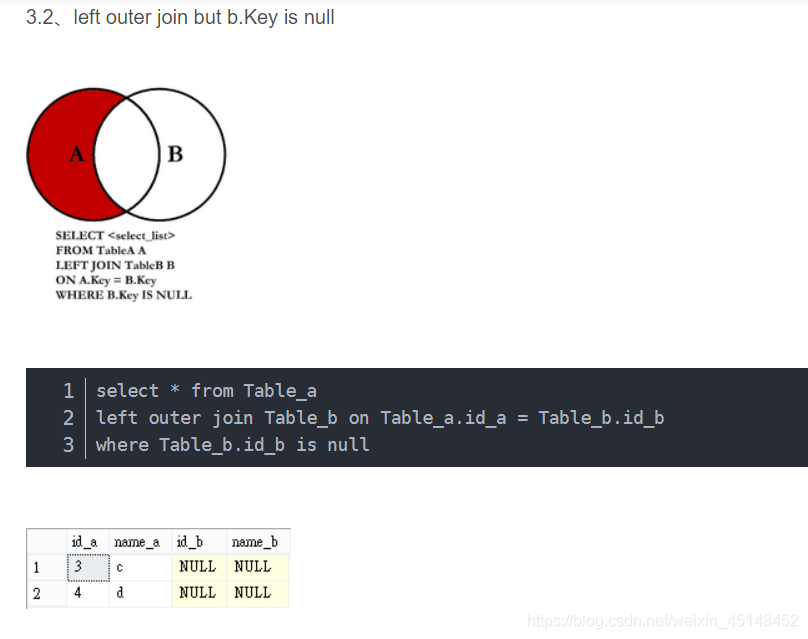Click code line 'left outer join Table_b'
The height and width of the screenshot is (639, 808).
380,418
